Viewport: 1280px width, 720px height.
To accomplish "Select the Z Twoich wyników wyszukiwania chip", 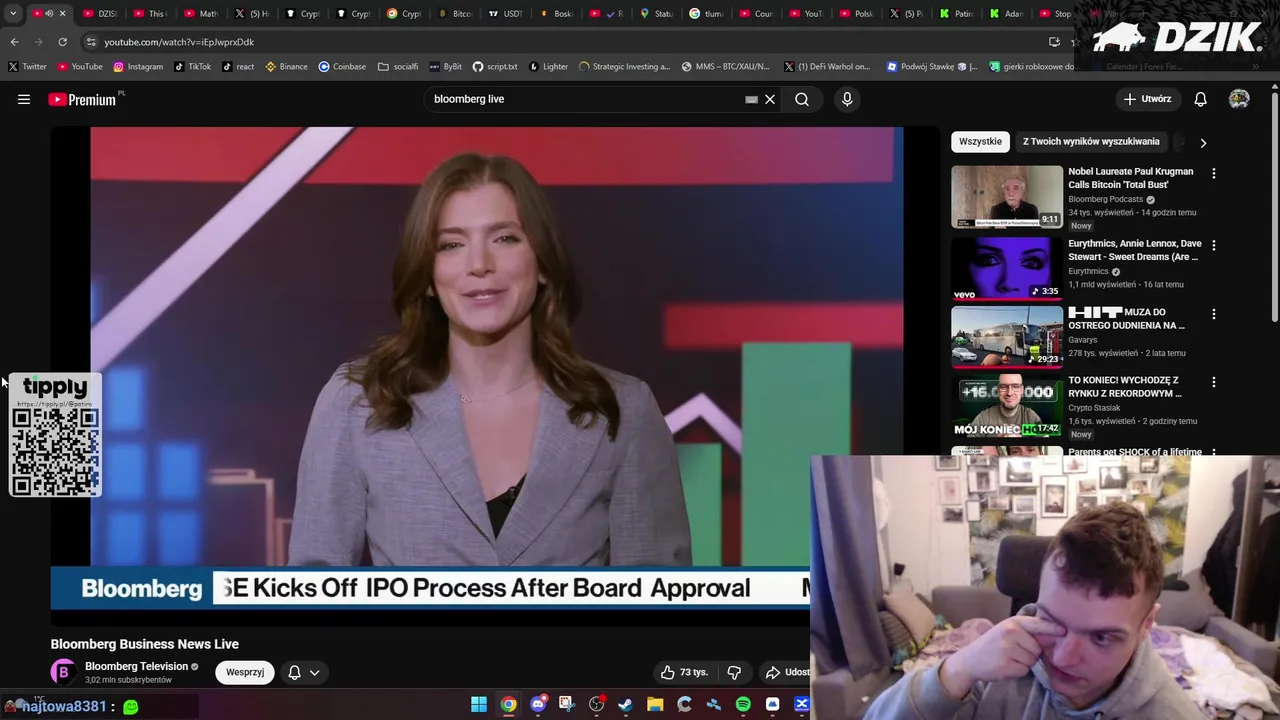I will click(x=1091, y=142).
